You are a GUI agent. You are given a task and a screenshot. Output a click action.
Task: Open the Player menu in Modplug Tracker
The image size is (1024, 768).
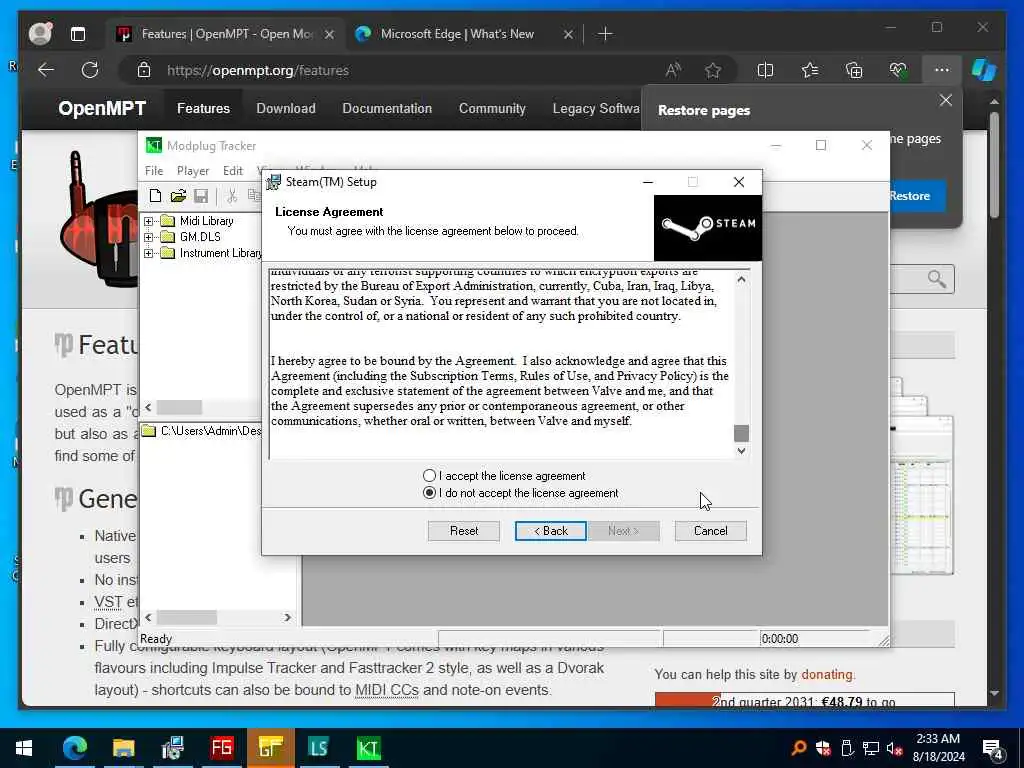(193, 171)
